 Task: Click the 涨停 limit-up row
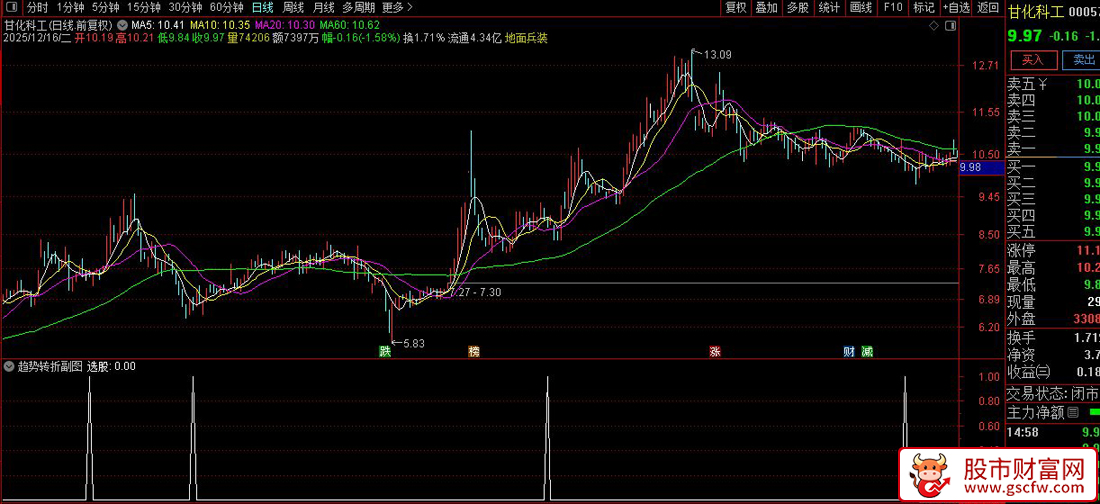coord(1053,251)
